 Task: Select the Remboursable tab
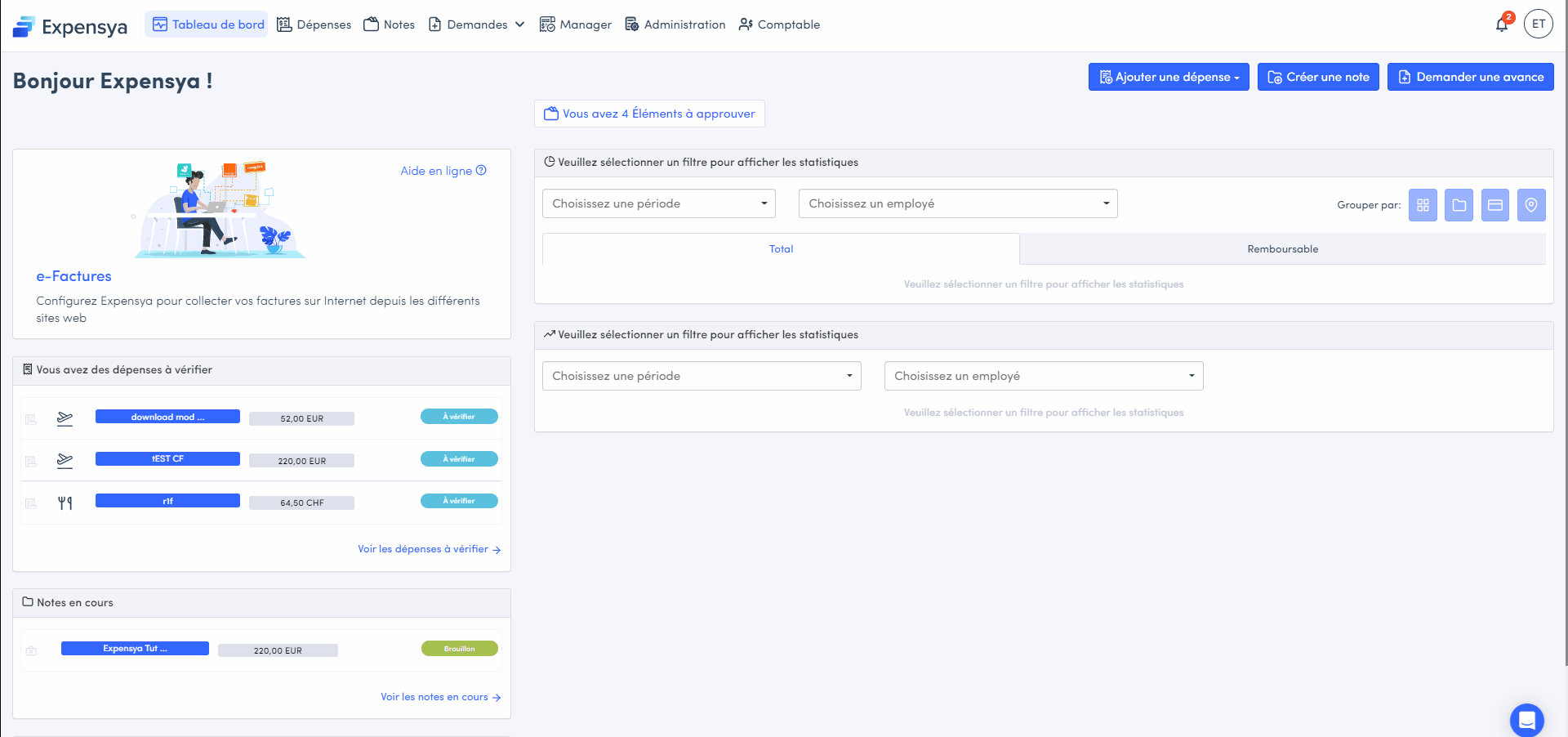tap(1282, 249)
